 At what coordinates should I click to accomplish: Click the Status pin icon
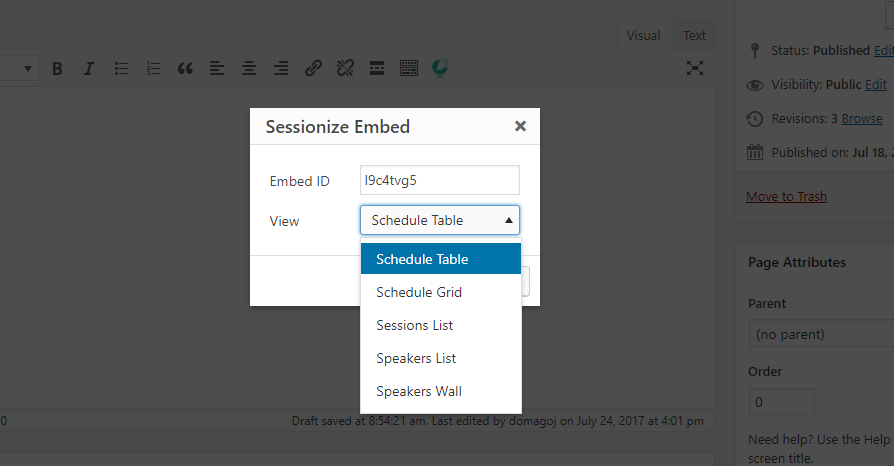755,51
